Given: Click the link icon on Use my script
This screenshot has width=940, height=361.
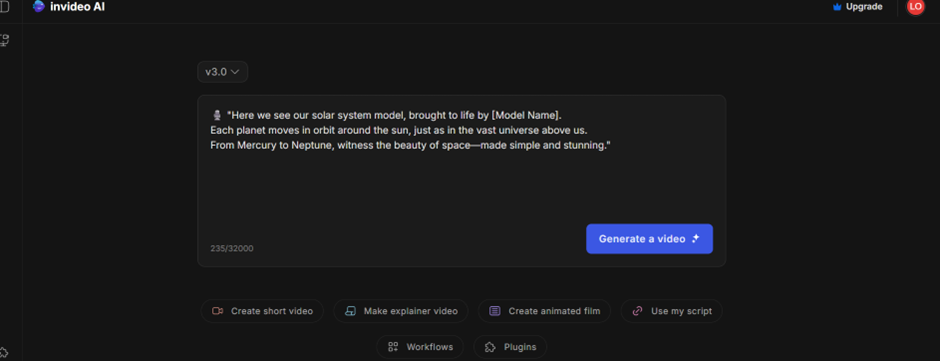Looking at the screenshot, I should [638, 311].
